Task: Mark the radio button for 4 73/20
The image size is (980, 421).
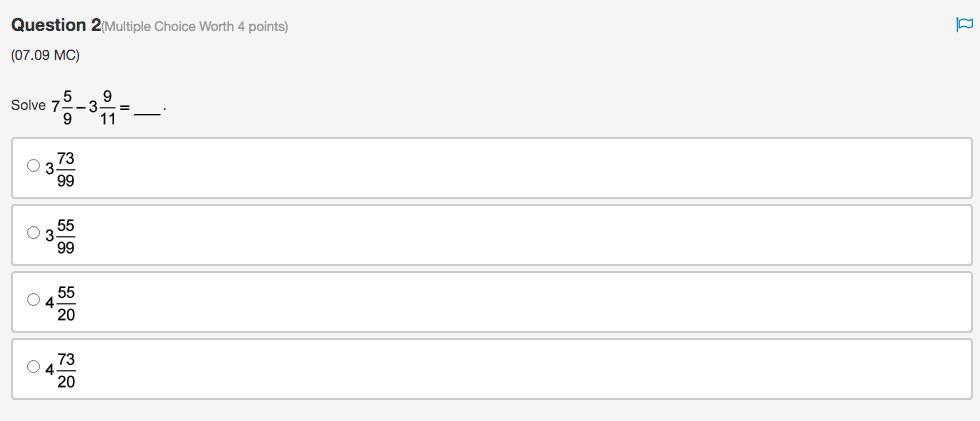Action: (34, 366)
